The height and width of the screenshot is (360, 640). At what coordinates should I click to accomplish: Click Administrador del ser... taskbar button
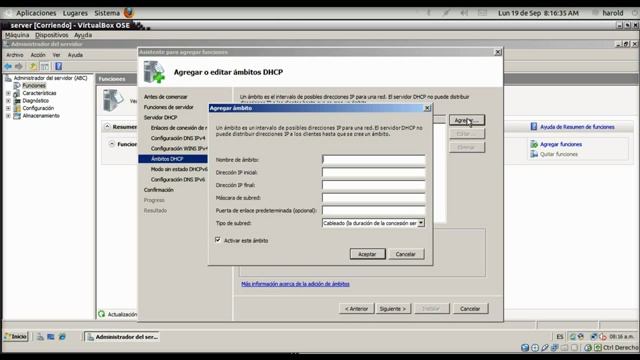pyautogui.click(x=122, y=337)
